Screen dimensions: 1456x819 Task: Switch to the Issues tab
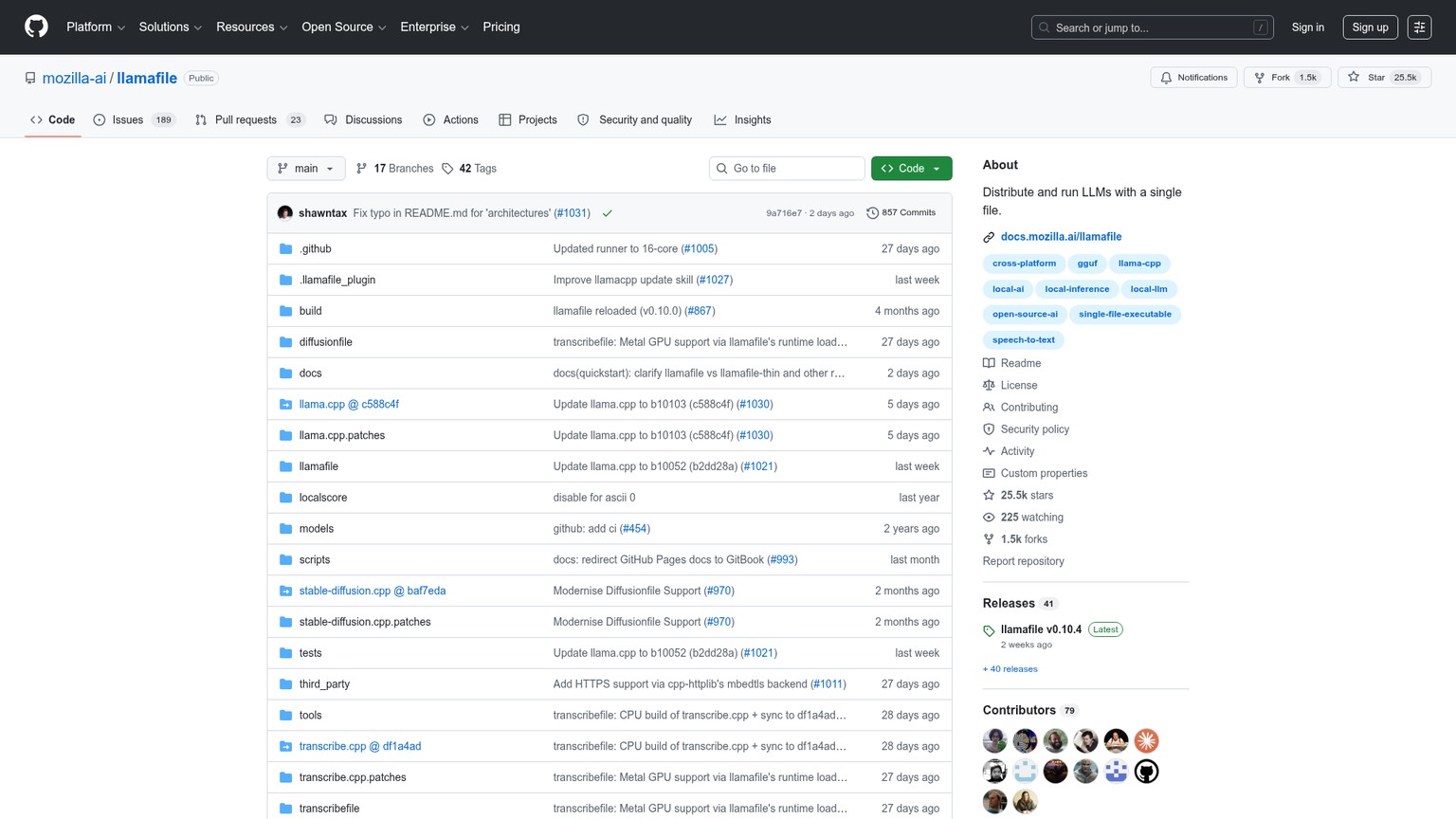coord(135,120)
